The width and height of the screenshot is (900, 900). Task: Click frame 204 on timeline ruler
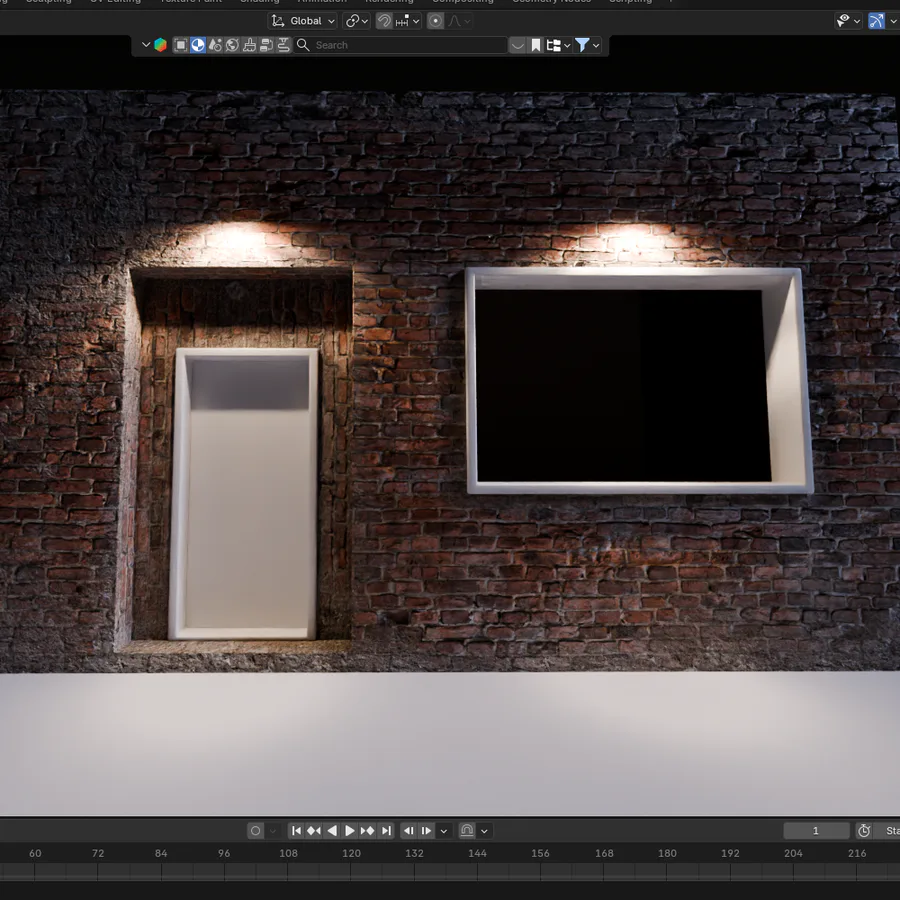point(793,853)
